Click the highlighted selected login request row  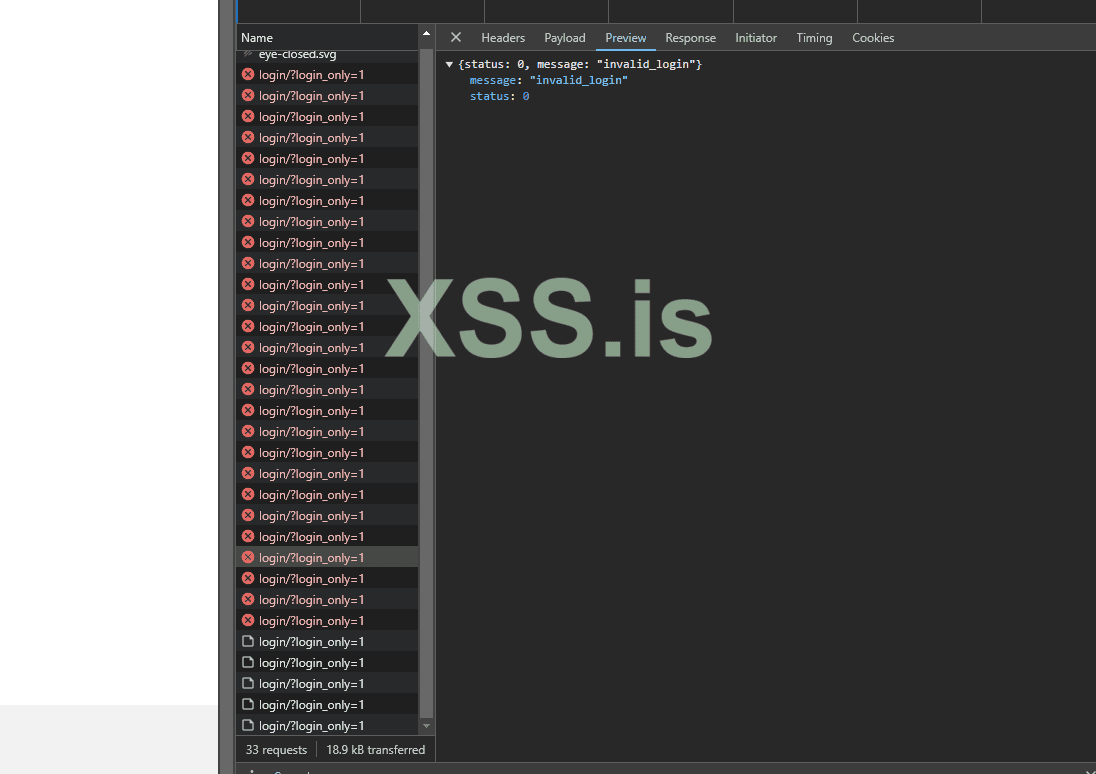(311, 558)
